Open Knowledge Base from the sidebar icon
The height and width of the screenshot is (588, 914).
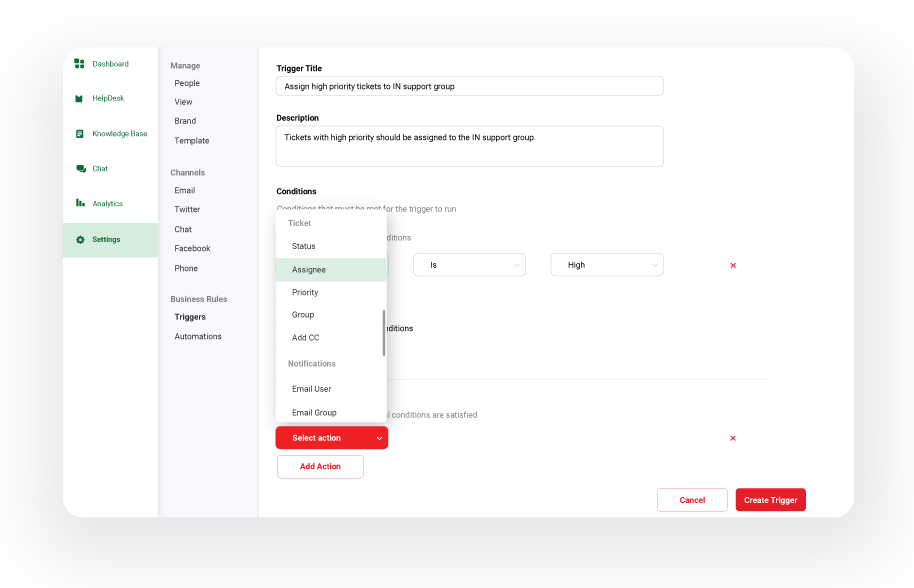click(79, 133)
